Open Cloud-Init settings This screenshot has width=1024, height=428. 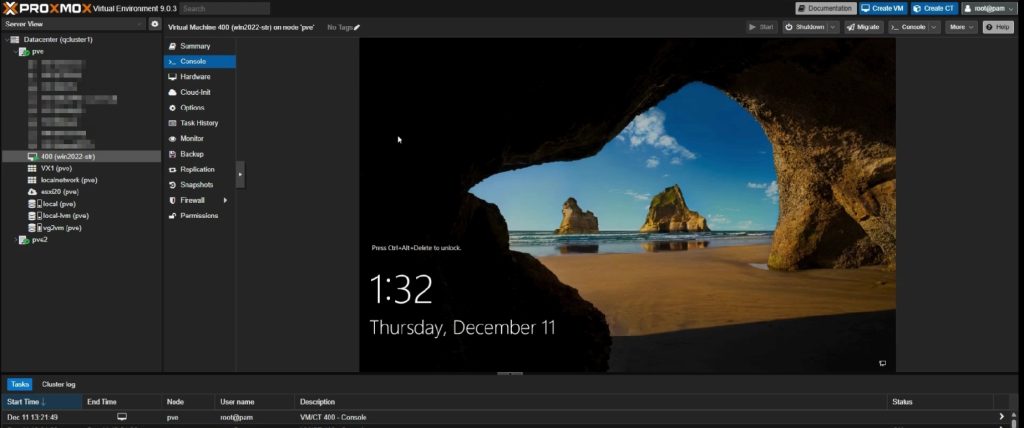[195, 92]
